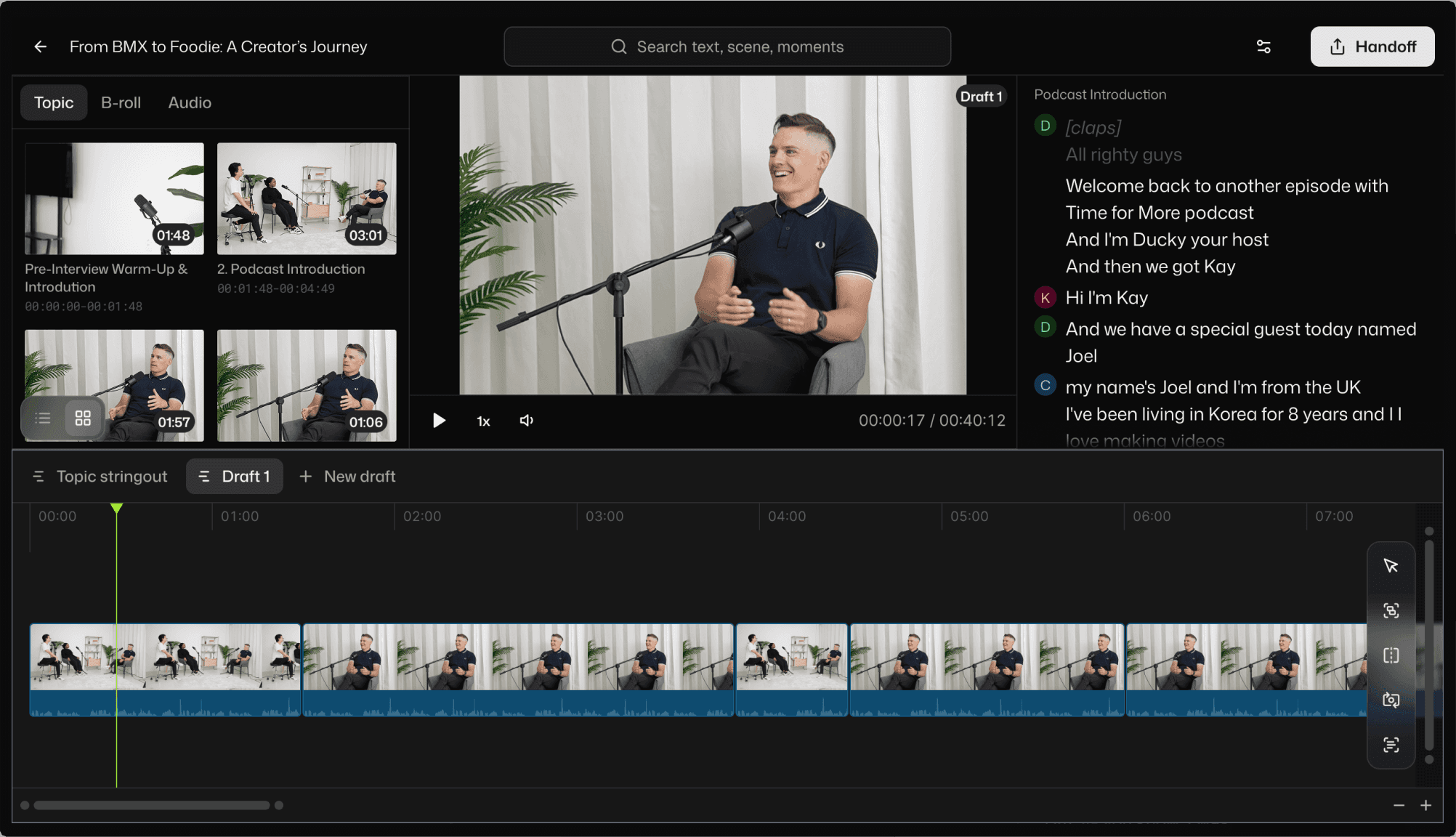This screenshot has width=1456, height=837.
Task: Click the Handoff button
Action: pos(1372,46)
